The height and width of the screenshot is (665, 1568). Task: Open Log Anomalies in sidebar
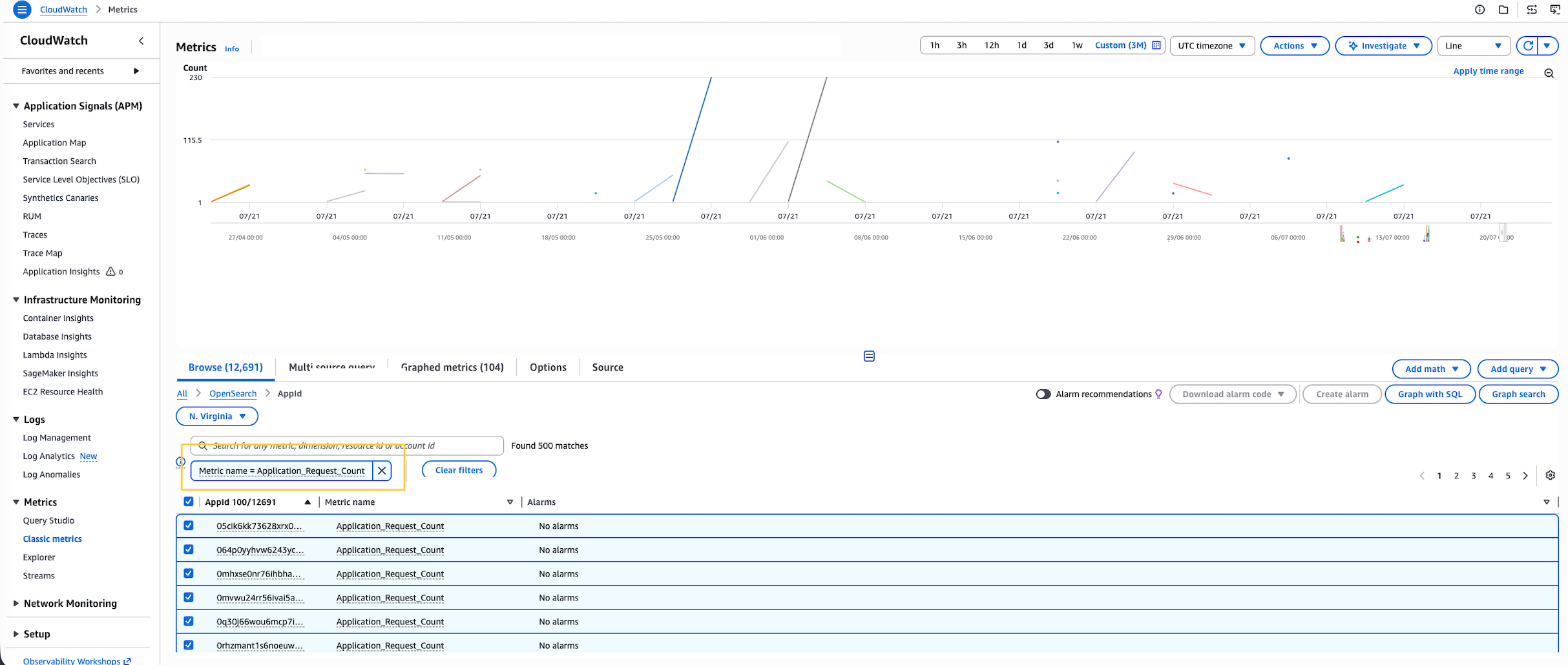tap(52, 474)
